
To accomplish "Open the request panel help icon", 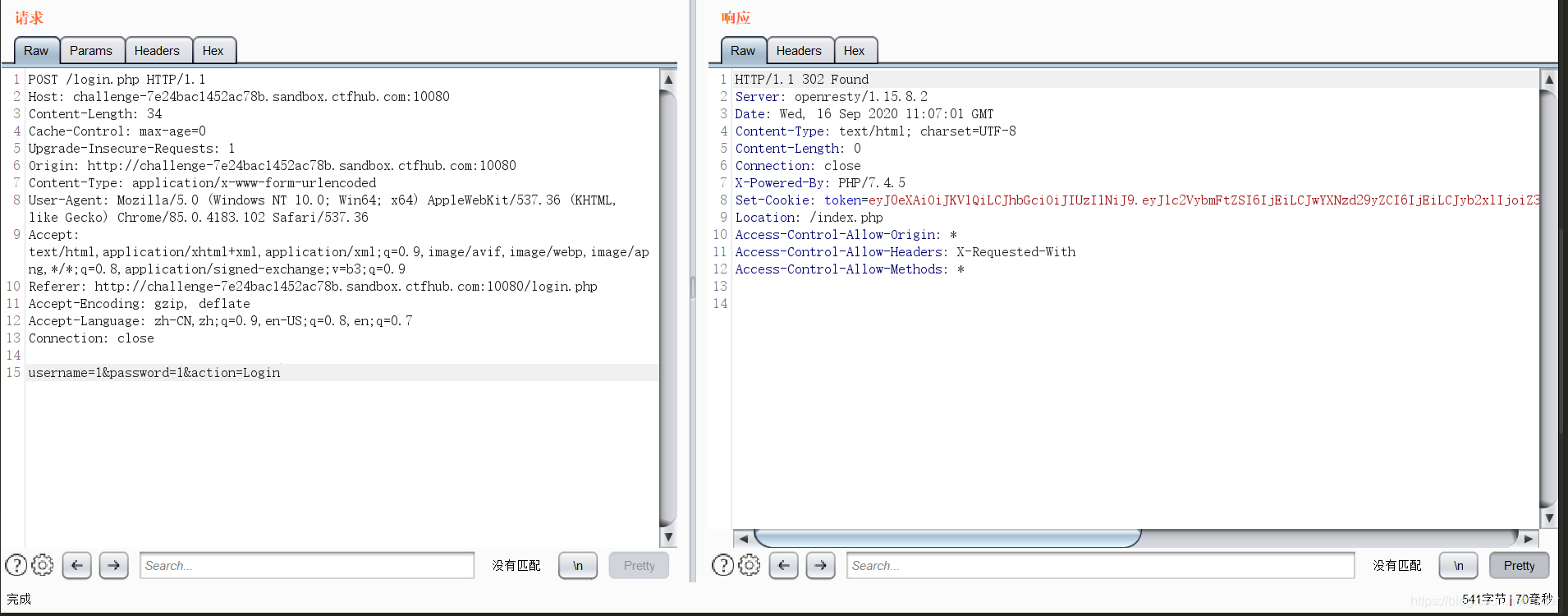I will point(16,565).
